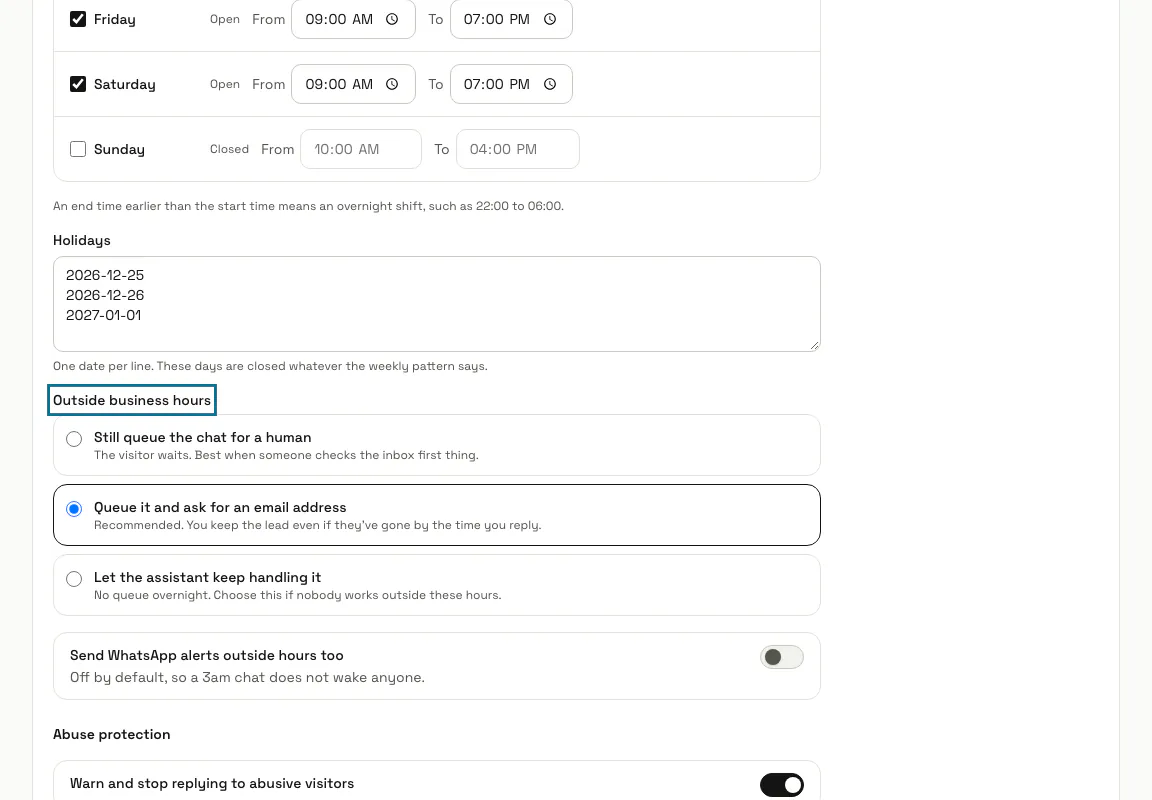Click into the Holidays date list textarea

(436, 304)
